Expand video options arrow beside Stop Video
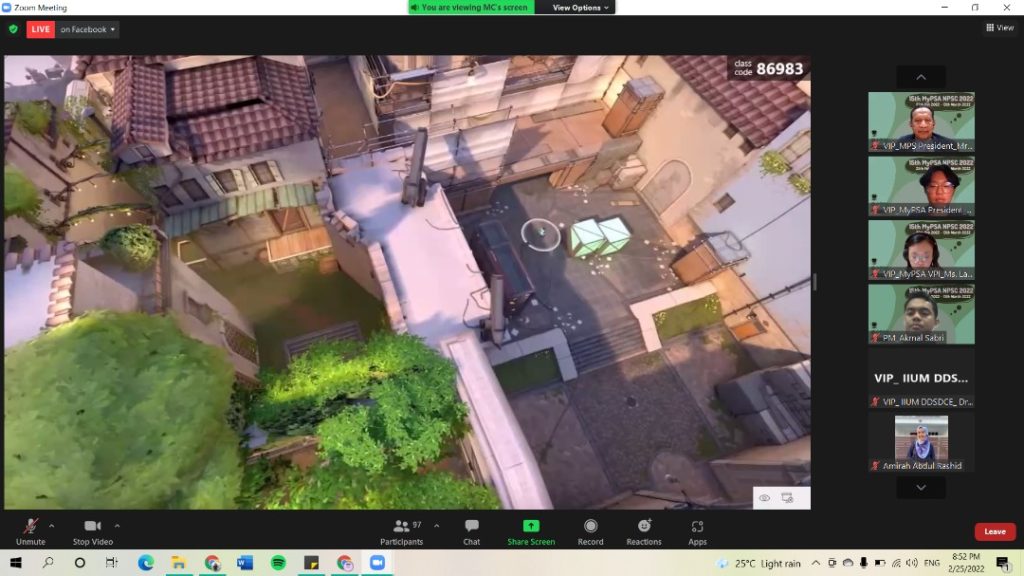Viewport: 1024px width, 576px height. (117, 525)
